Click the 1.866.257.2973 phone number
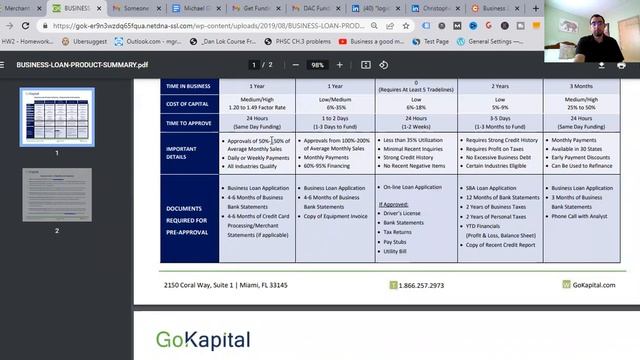Viewport: 640px width, 360px height. pyautogui.click(x=421, y=285)
